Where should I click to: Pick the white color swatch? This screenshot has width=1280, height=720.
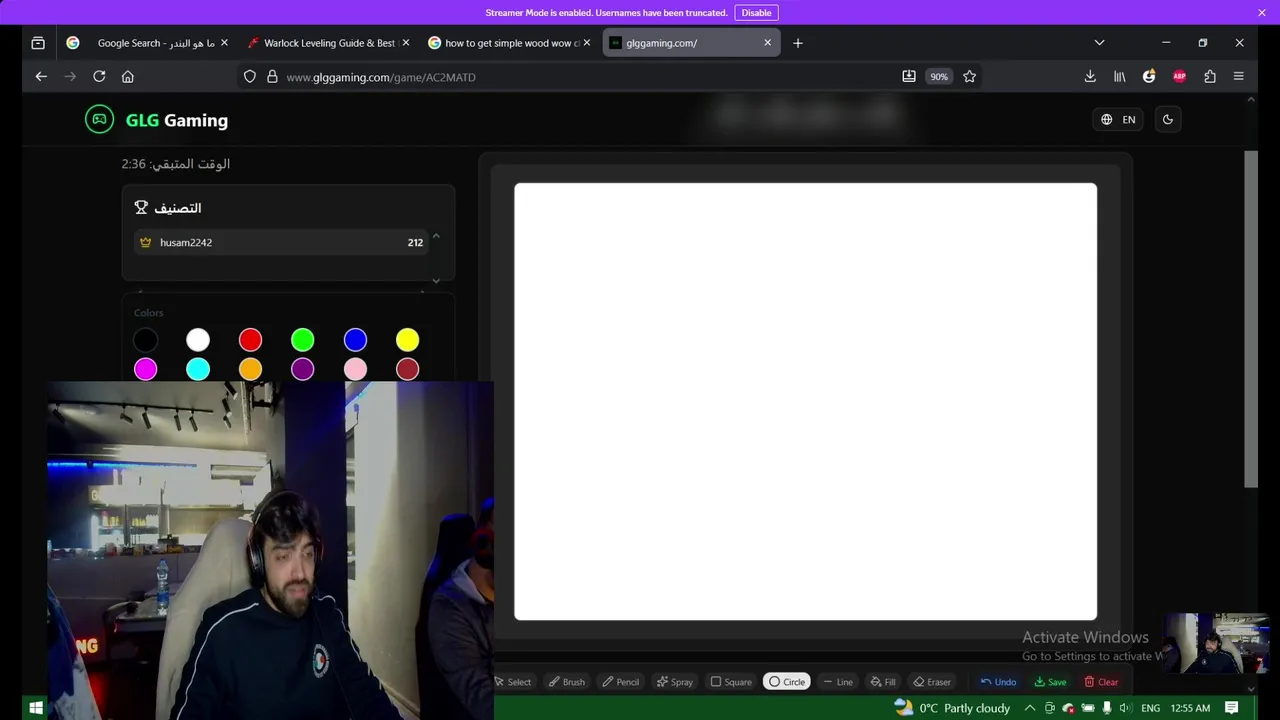coord(198,340)
